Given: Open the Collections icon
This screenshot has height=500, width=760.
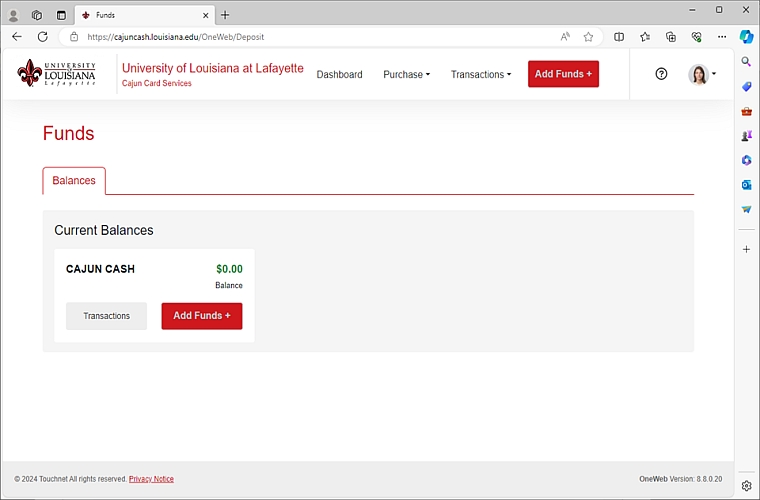Looking at the screenshot, I should click(x=671, y=37).
